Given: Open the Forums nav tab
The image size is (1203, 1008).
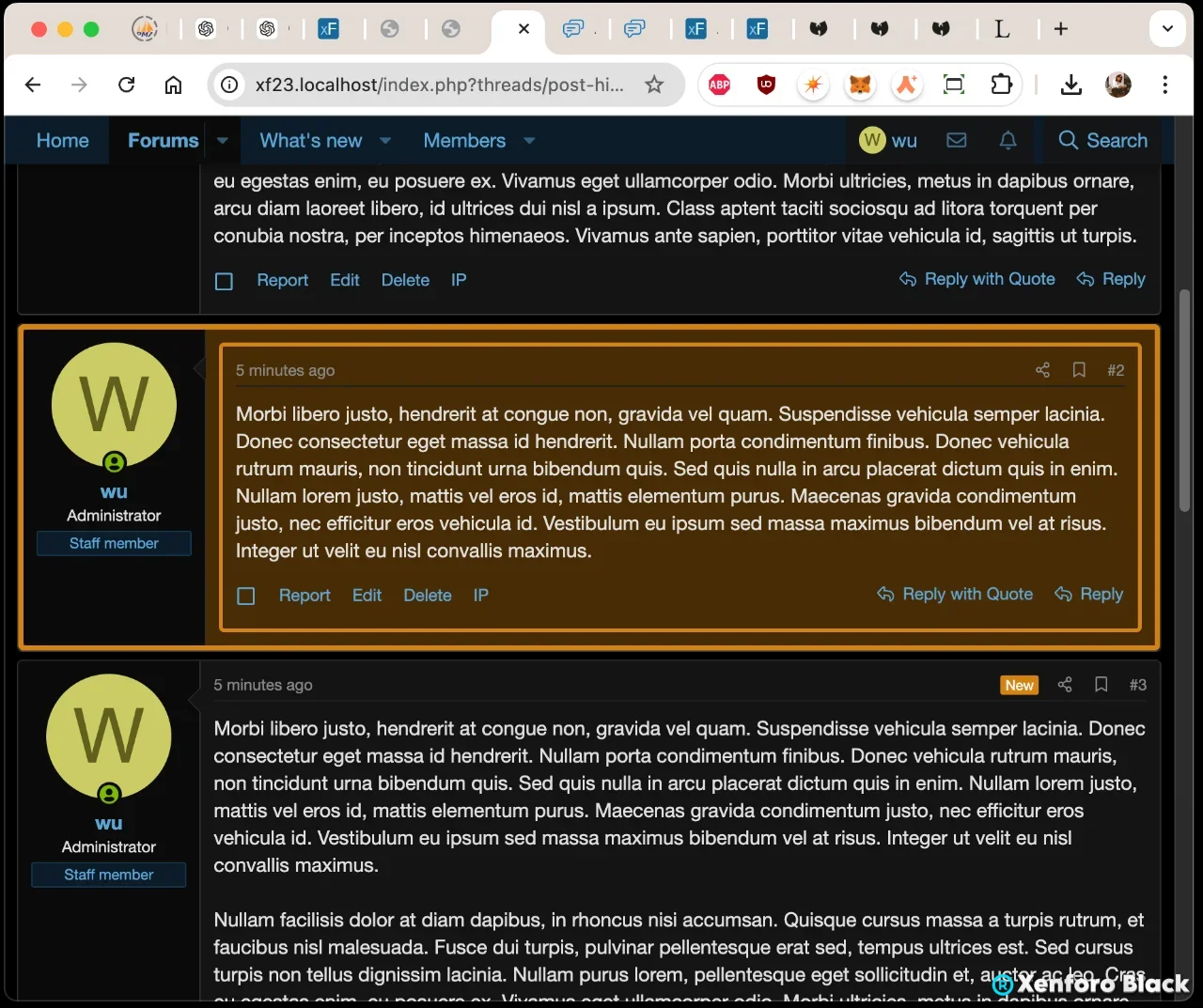Looking at the screenshot, I should [163, 141].
